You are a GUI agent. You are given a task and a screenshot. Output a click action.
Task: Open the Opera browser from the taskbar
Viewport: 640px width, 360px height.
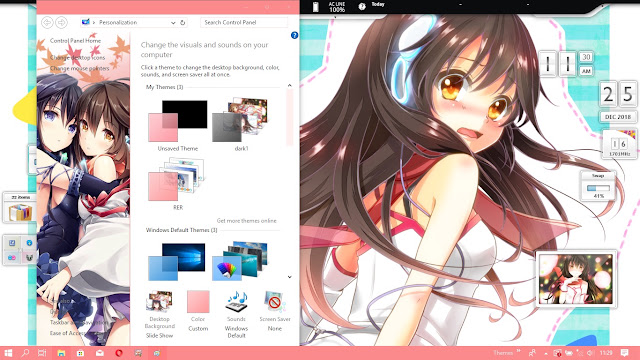pos(119,353)
